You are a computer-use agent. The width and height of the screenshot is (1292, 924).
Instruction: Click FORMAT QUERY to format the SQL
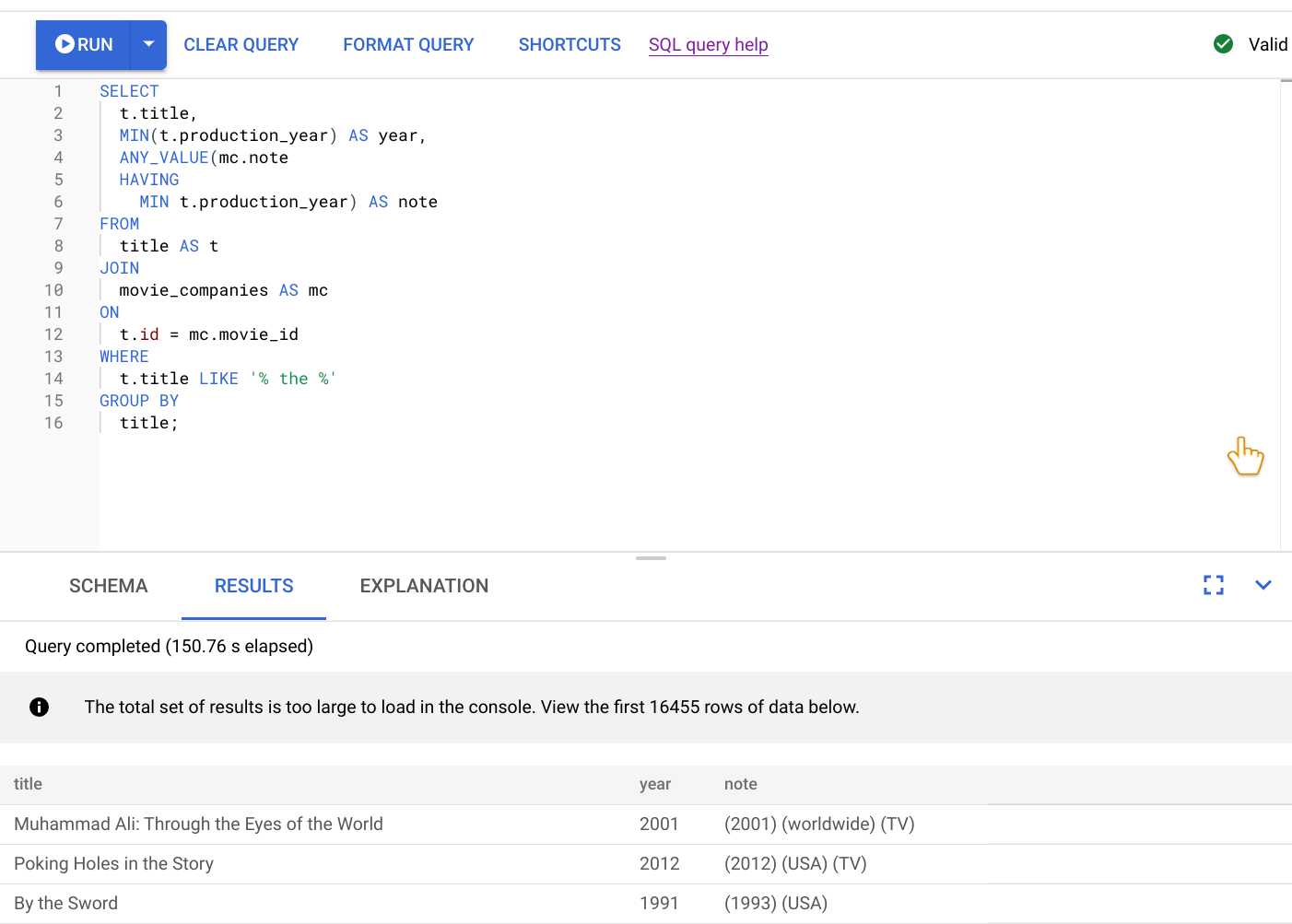(x=408, y=44)
